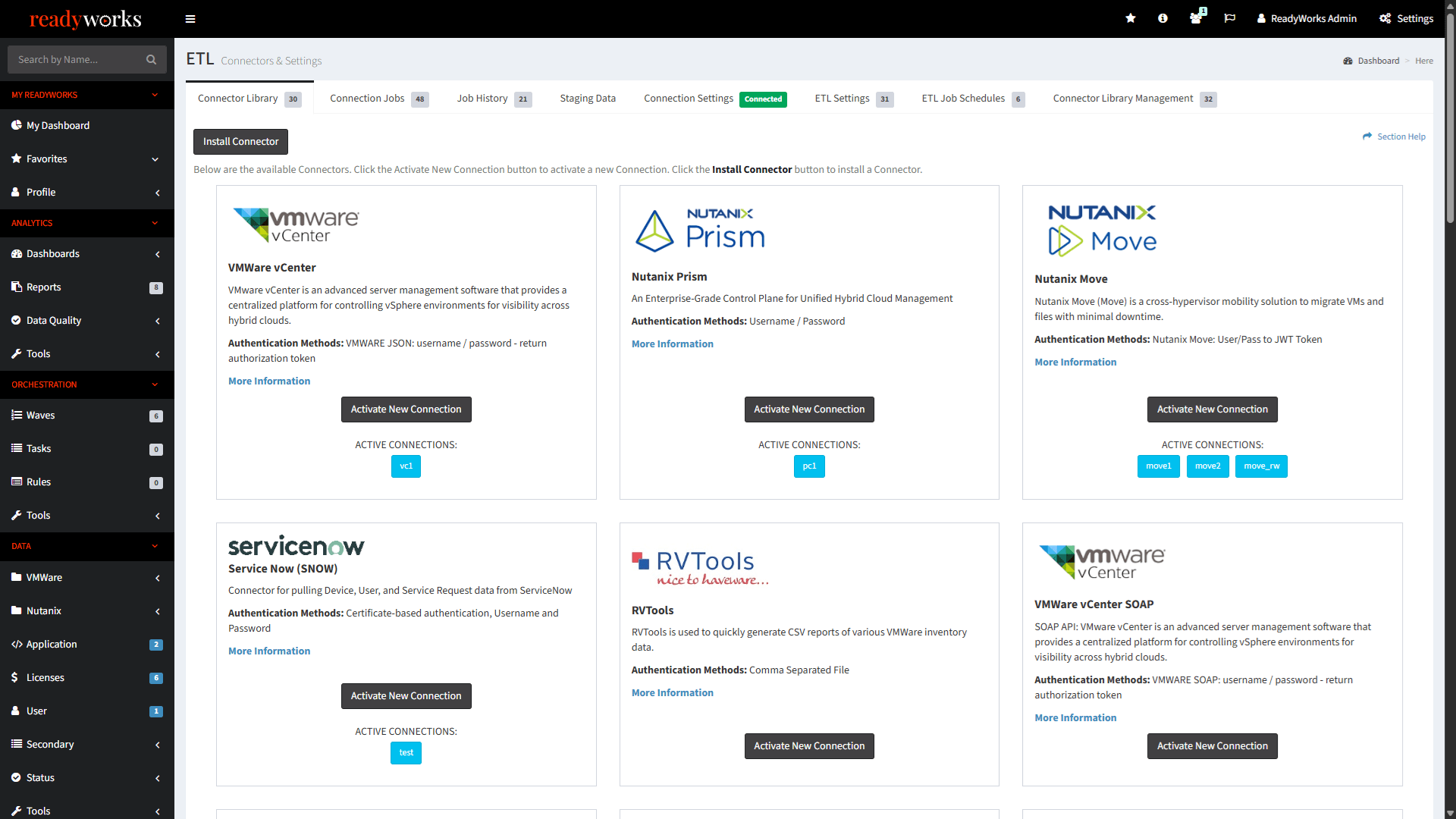Screen dimensions: 1456x819
Task: Open the Dashboard breadcrumb link
Action: click(1378, 61)
